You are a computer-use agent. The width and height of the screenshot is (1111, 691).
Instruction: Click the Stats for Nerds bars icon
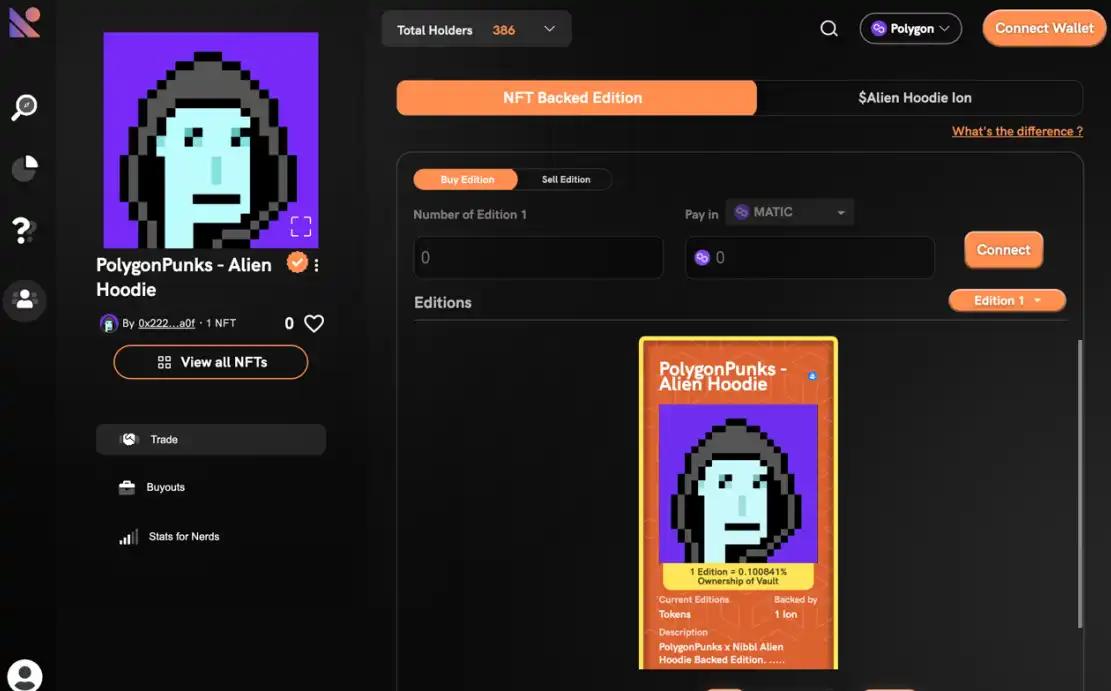tap(128, 537)
